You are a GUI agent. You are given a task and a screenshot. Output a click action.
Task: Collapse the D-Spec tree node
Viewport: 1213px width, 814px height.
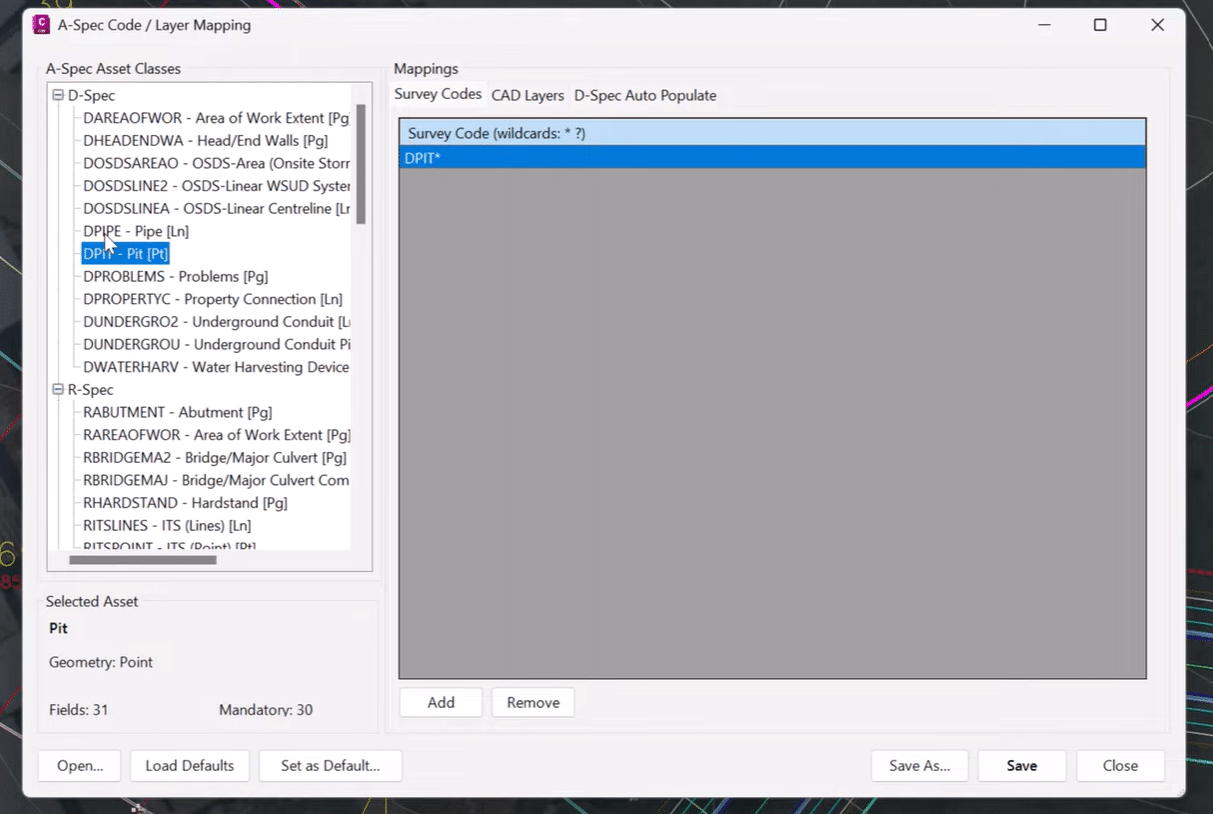[x=58, y=96]
